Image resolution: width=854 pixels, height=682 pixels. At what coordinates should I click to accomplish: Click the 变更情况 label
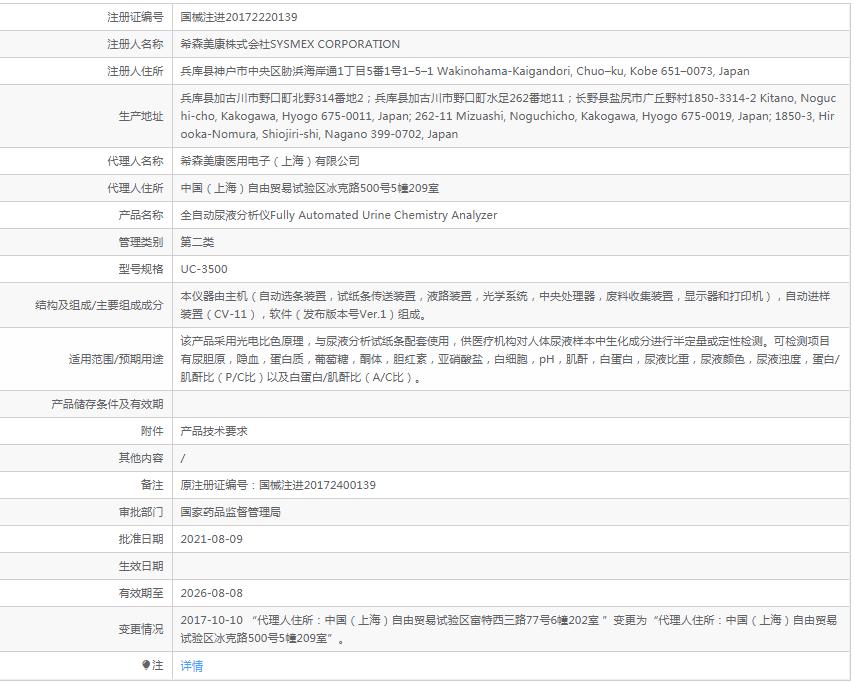(x=141, y=629)
